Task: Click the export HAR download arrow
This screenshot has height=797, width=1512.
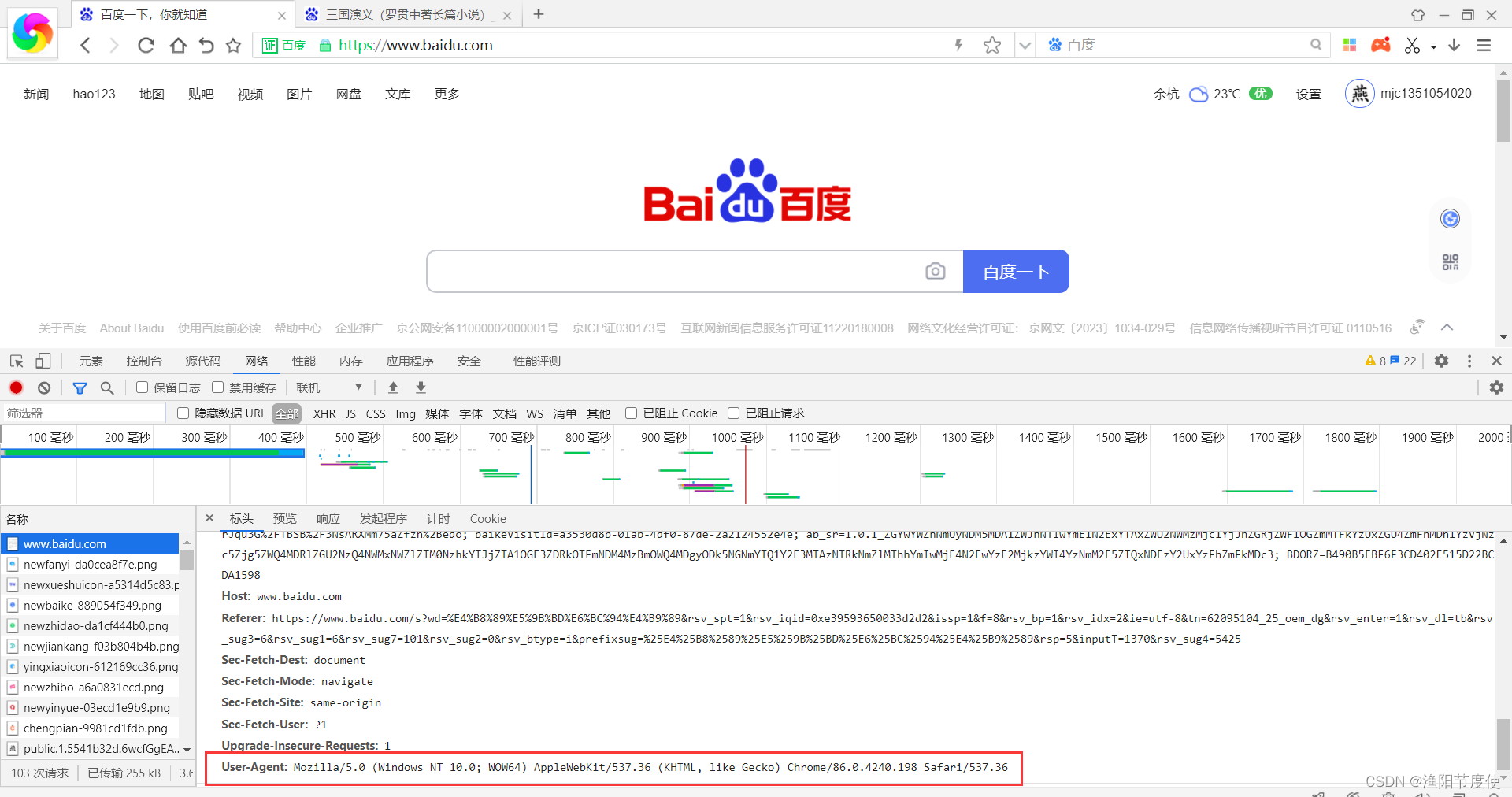Action: point(421,387)
